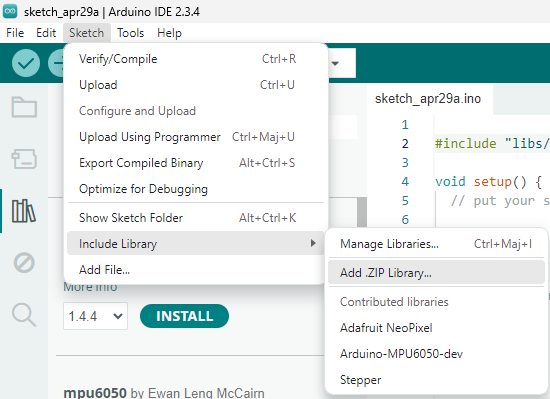Open the Debug sidebar icon
This screenshot has width=550, height=399.
[x=24, y=263]
